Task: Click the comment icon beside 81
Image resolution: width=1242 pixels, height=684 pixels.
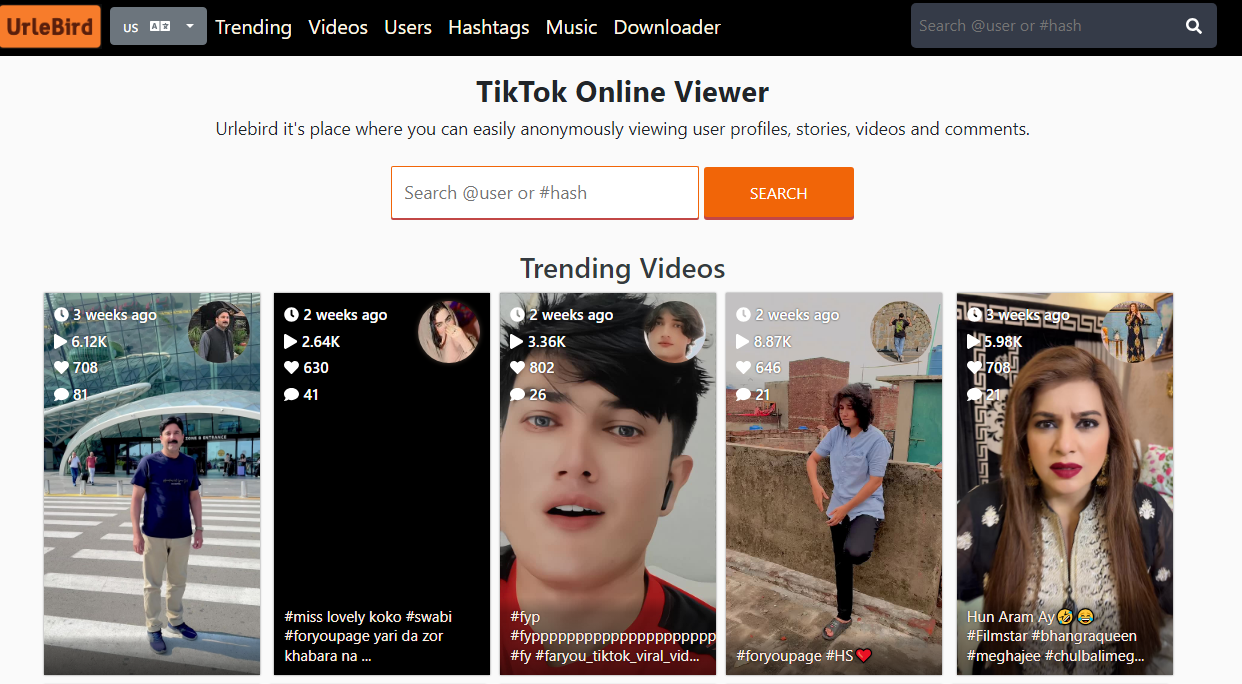Action: point(61,395)
